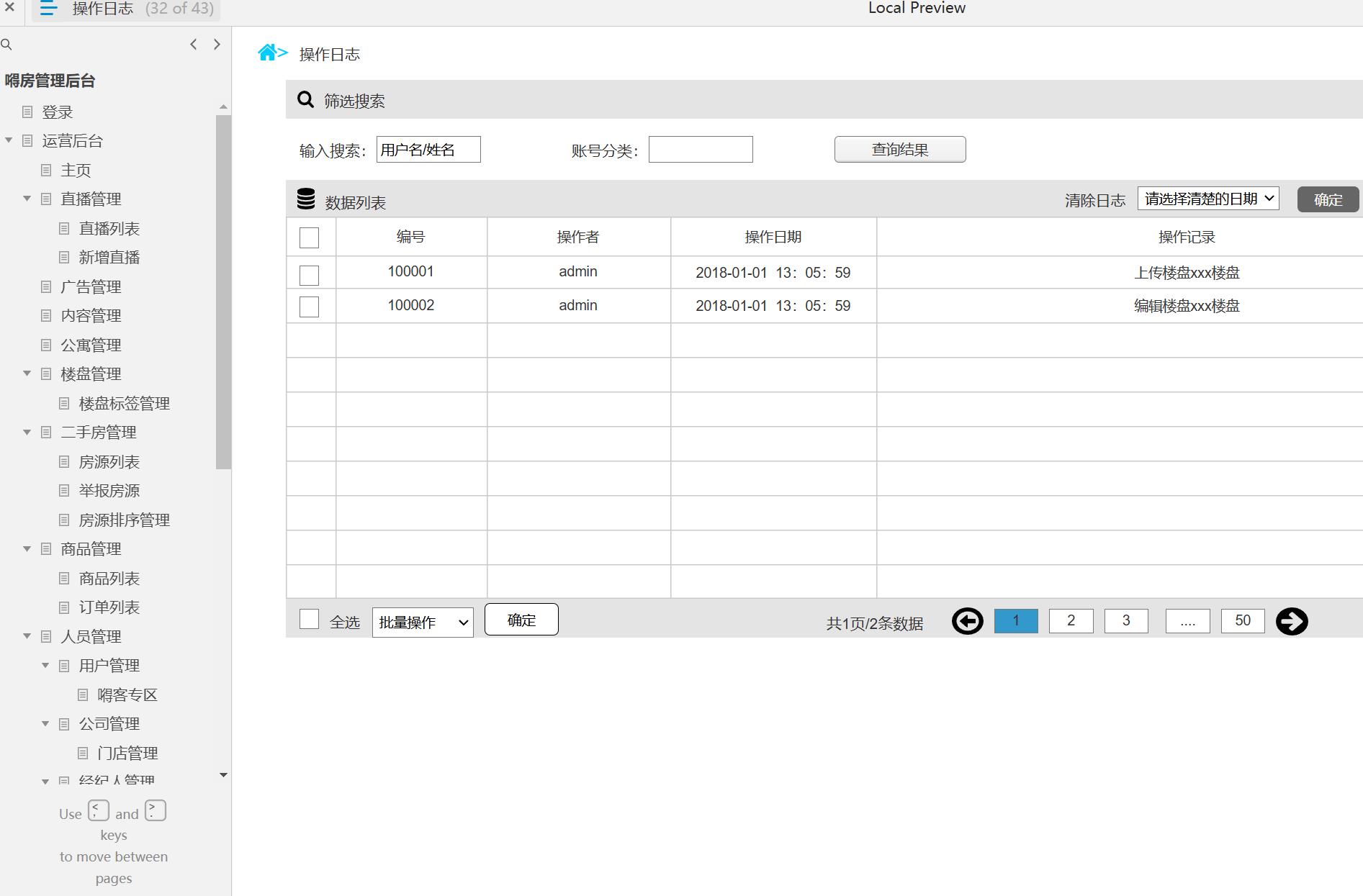
Task: Open the 登录 page in sidebar
Action: coord(58,112)
